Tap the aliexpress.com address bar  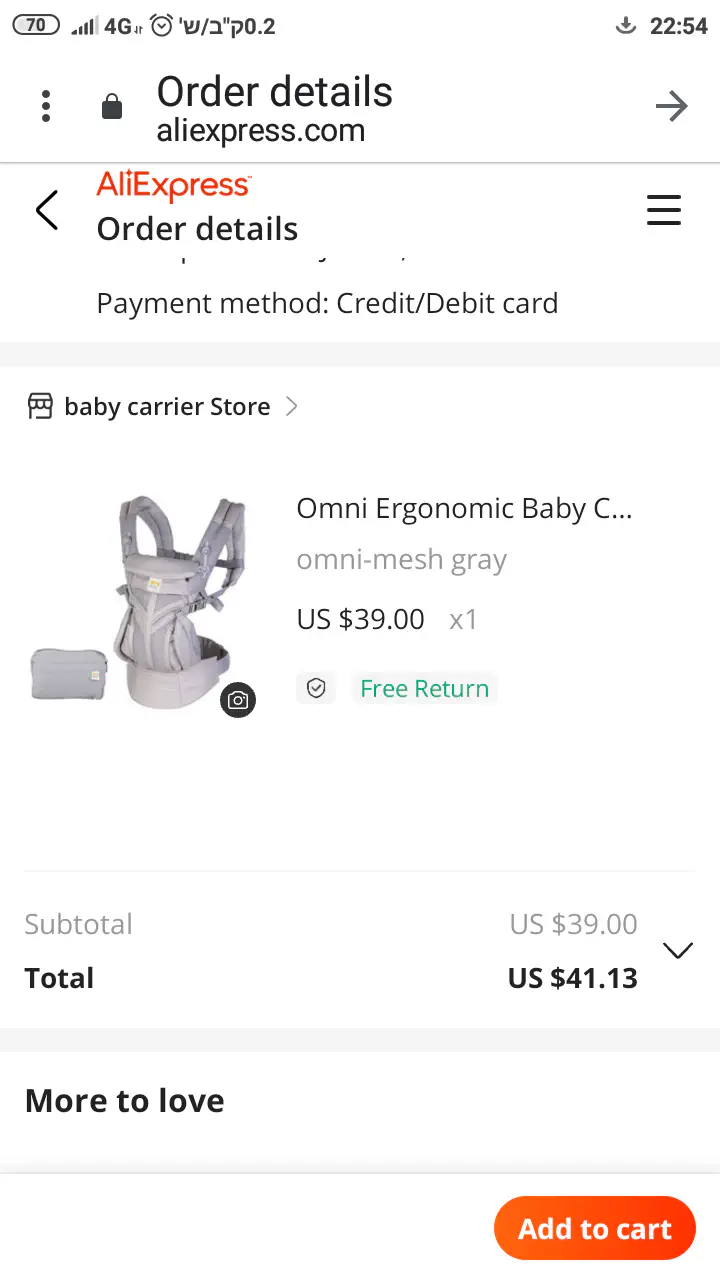[260, 130]
